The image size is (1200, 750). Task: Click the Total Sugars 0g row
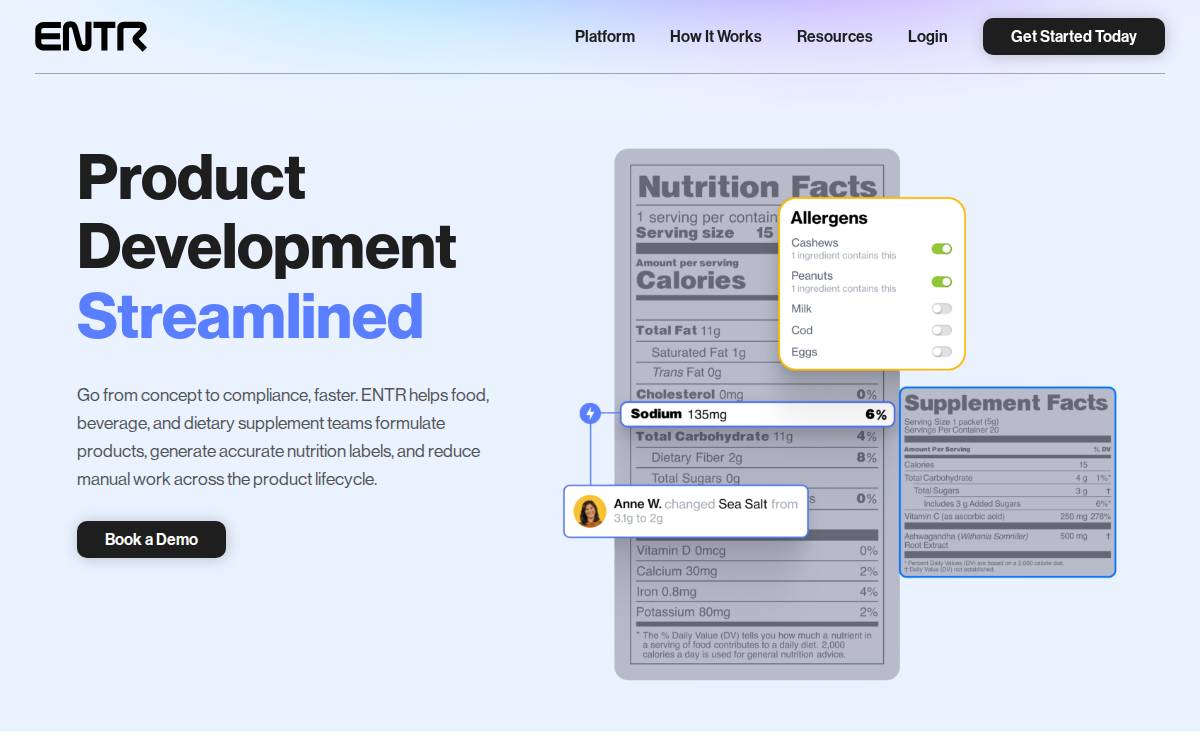tap(757, 478)
